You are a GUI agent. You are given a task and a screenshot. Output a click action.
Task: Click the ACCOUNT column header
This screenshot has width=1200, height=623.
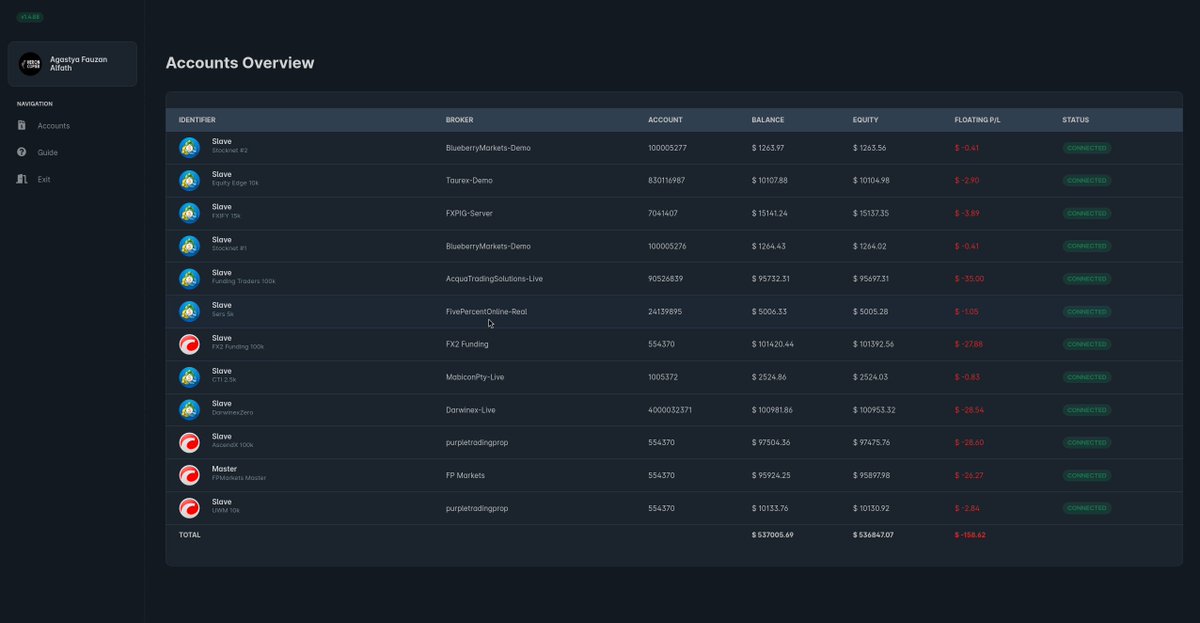tap(665, 120)
